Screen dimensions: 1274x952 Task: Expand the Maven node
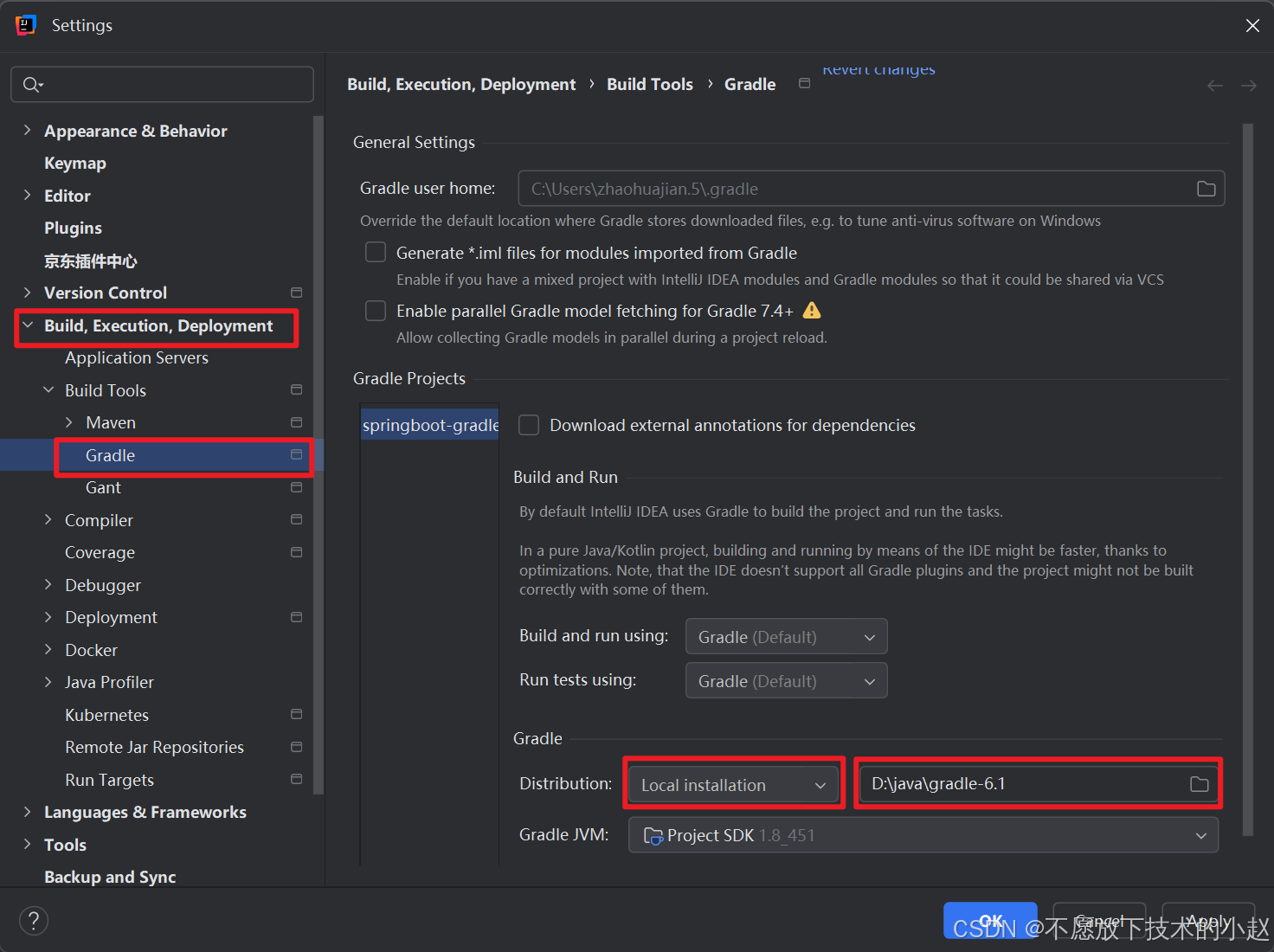(69, 422)
